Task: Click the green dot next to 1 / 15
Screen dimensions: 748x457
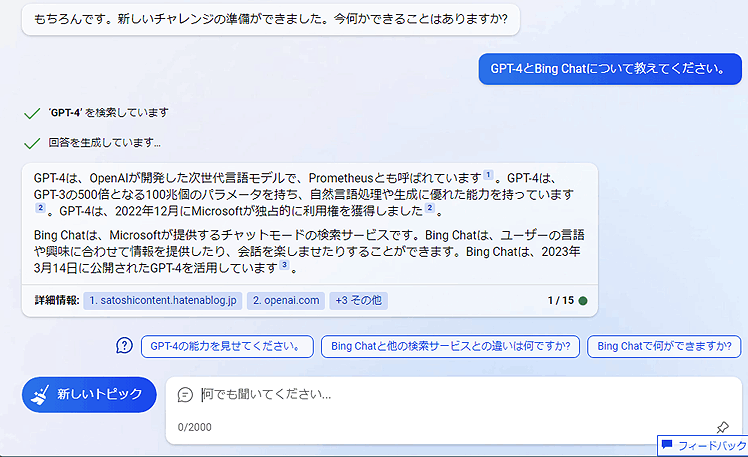Action: coord(583,300)
